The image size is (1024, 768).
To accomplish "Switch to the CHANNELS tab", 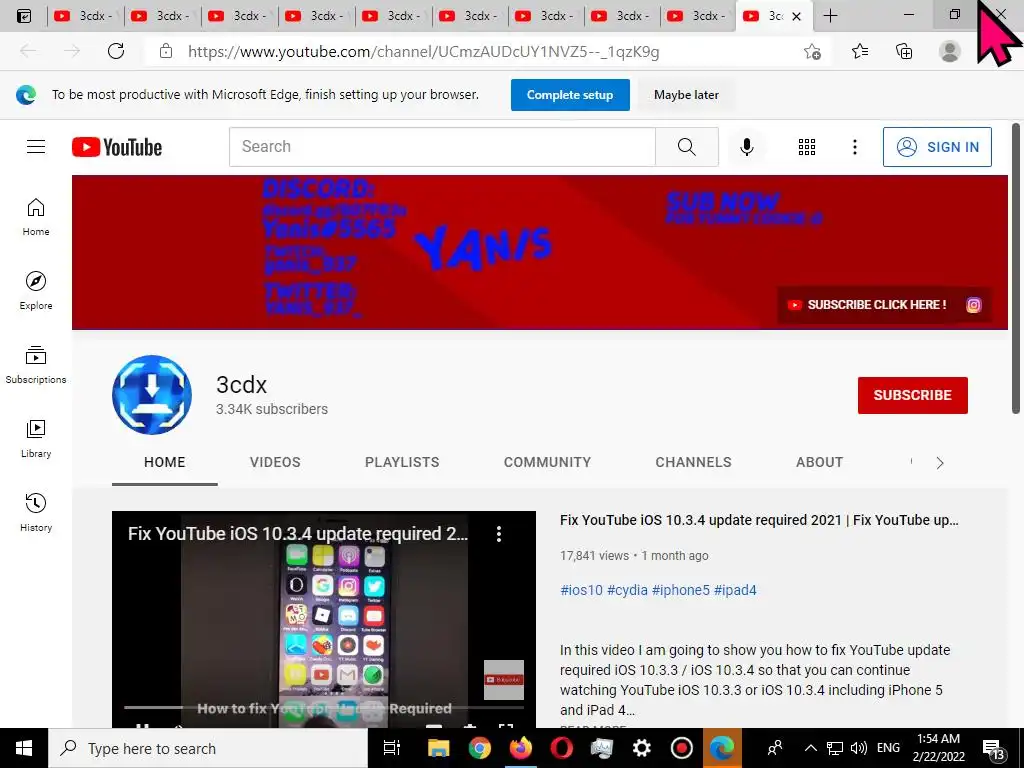I will 694,462.
